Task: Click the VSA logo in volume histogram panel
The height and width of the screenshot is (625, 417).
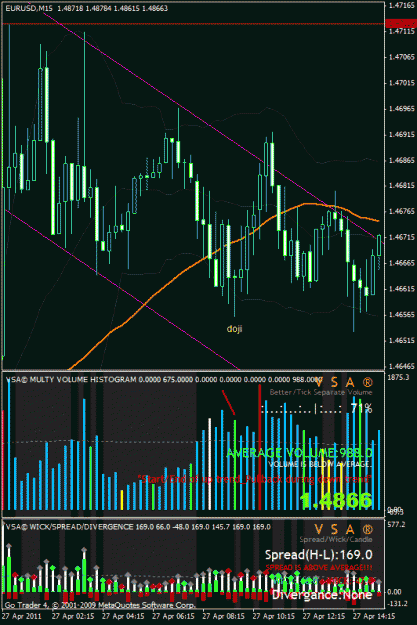Action: click(x=344, y=383)
